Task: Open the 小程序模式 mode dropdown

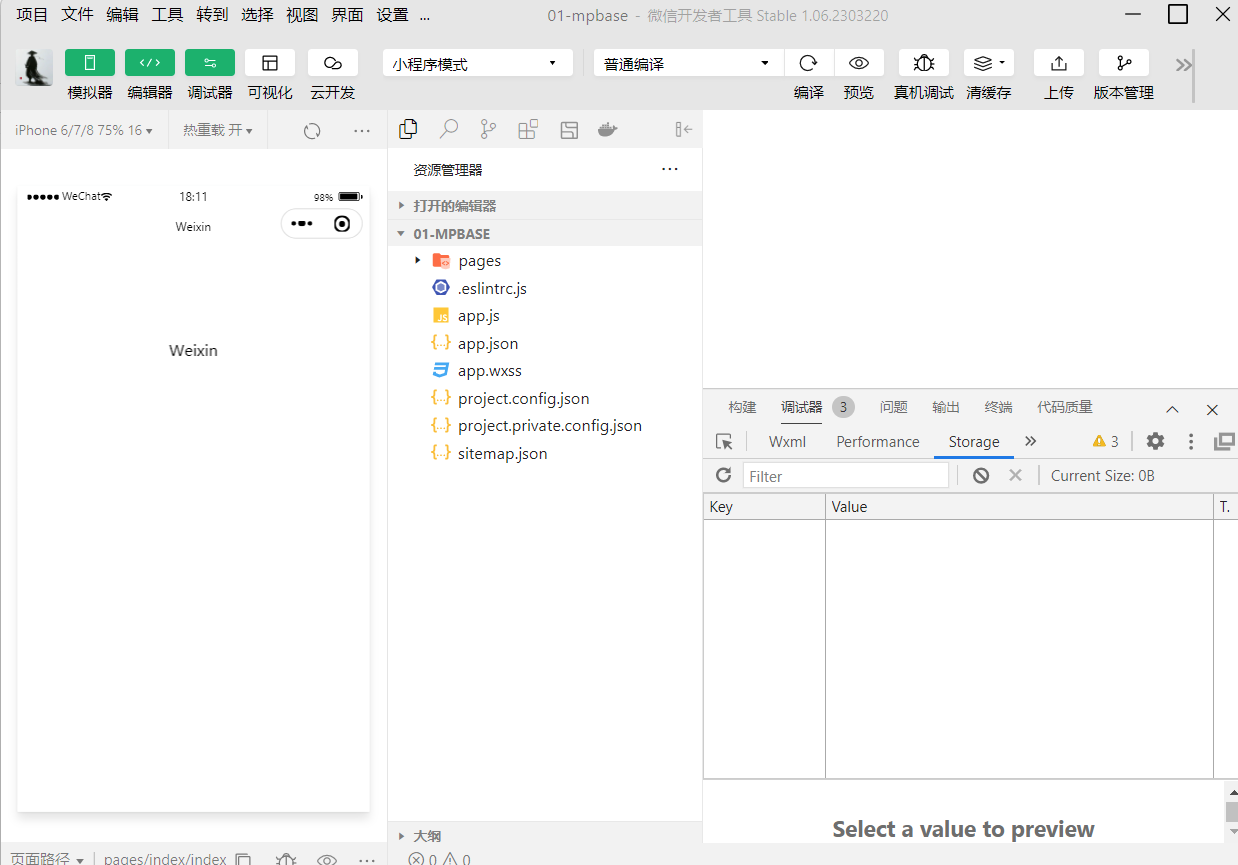Action: pos(477,63)
